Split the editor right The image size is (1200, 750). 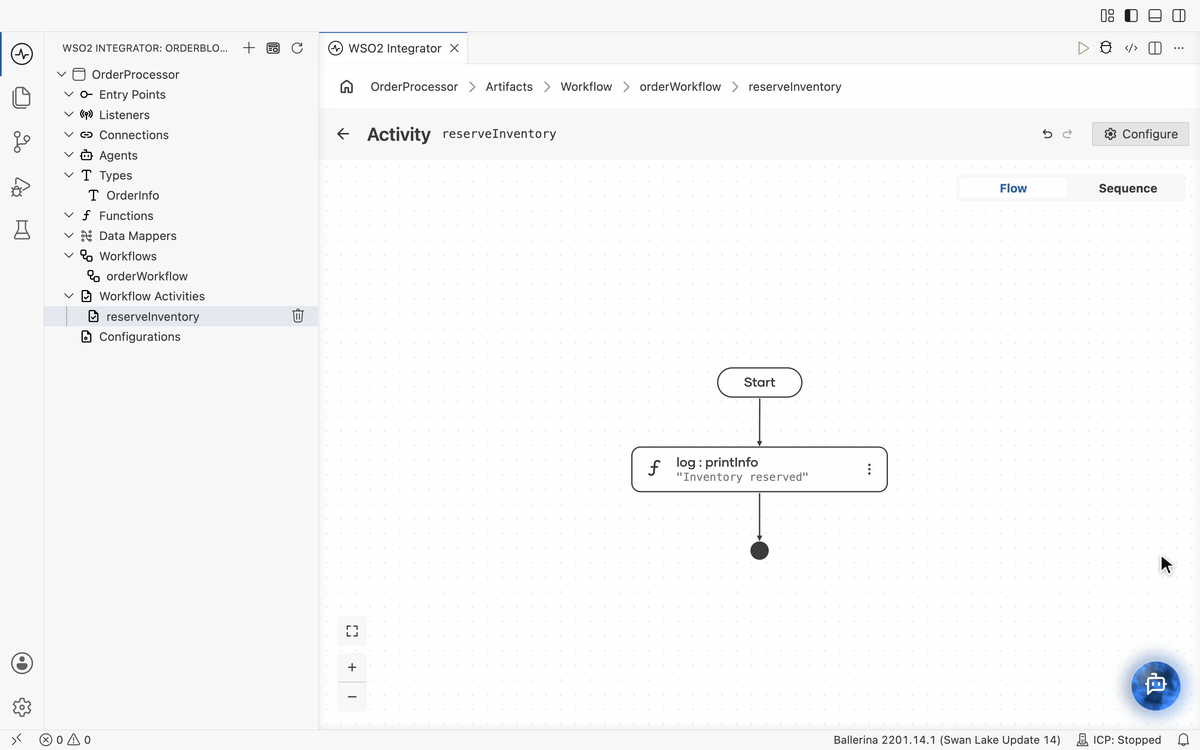tap(1155, 48)
